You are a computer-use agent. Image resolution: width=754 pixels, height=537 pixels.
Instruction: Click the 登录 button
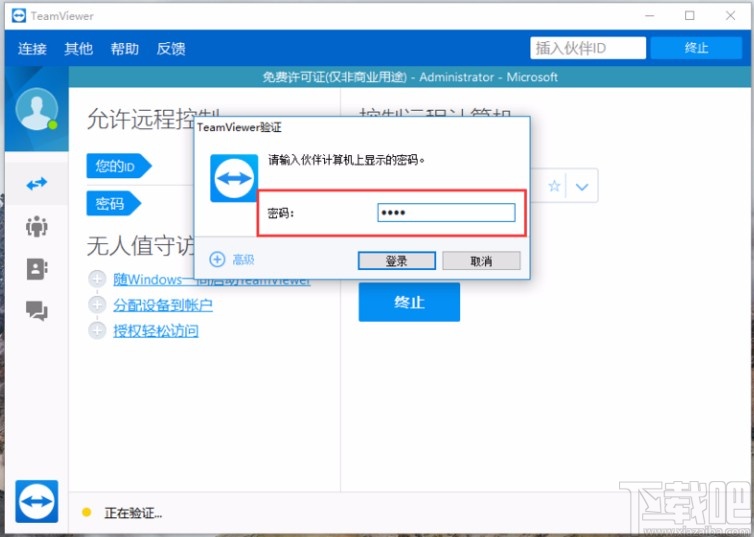397,261
